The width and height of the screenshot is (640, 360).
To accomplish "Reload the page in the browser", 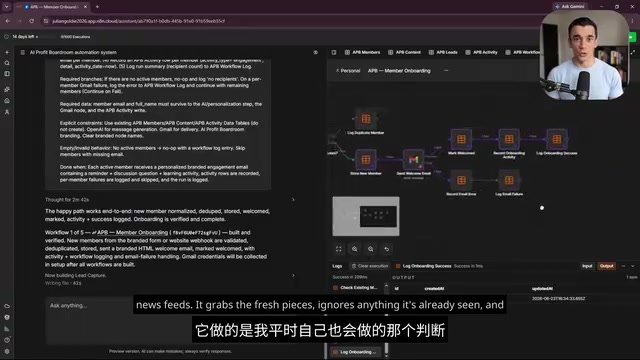I will pyautogui.click(x=32, y=21).
